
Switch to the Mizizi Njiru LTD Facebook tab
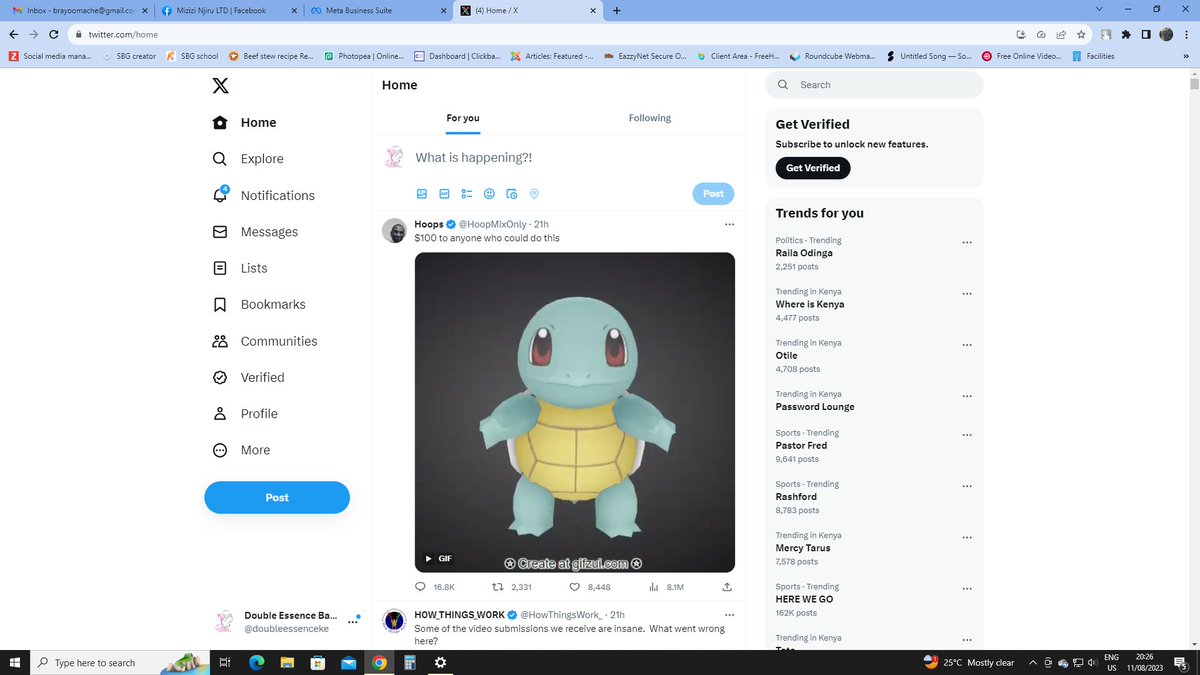coord(228,11)
